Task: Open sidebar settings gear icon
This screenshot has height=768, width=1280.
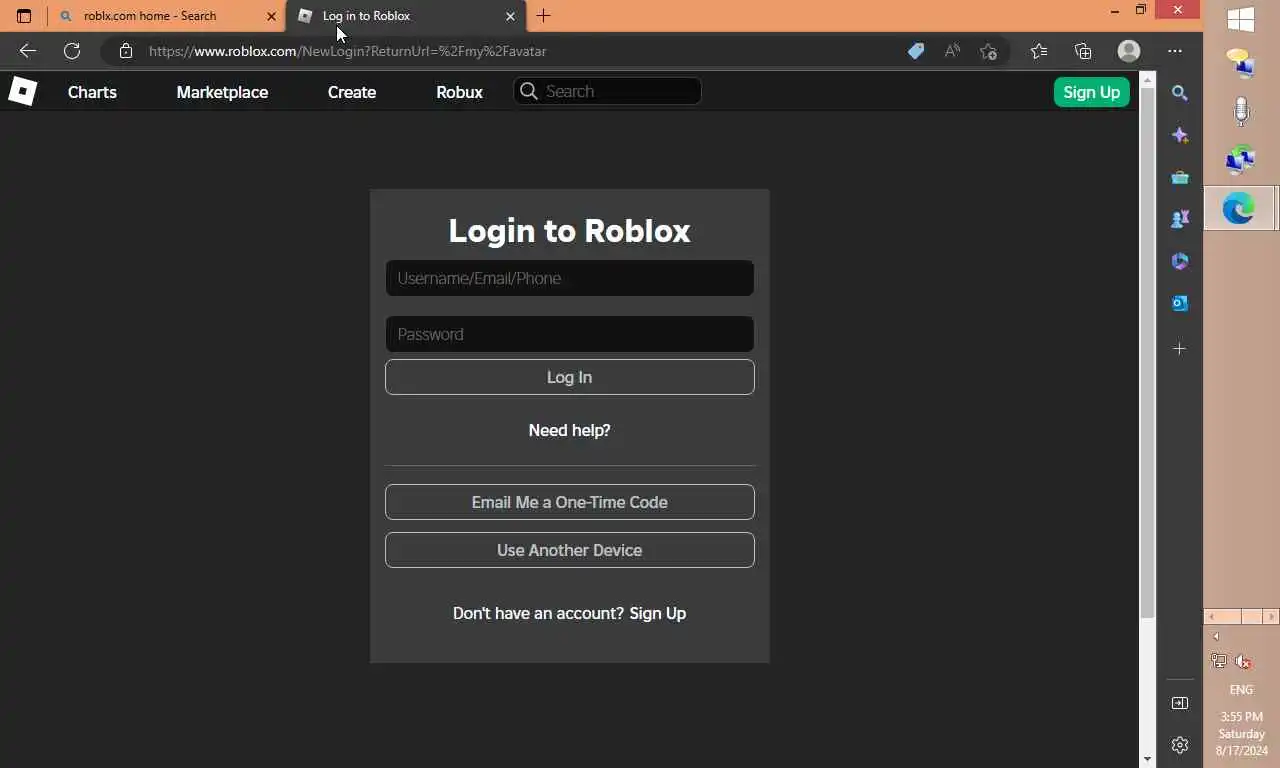Action: pos(1180,745)
